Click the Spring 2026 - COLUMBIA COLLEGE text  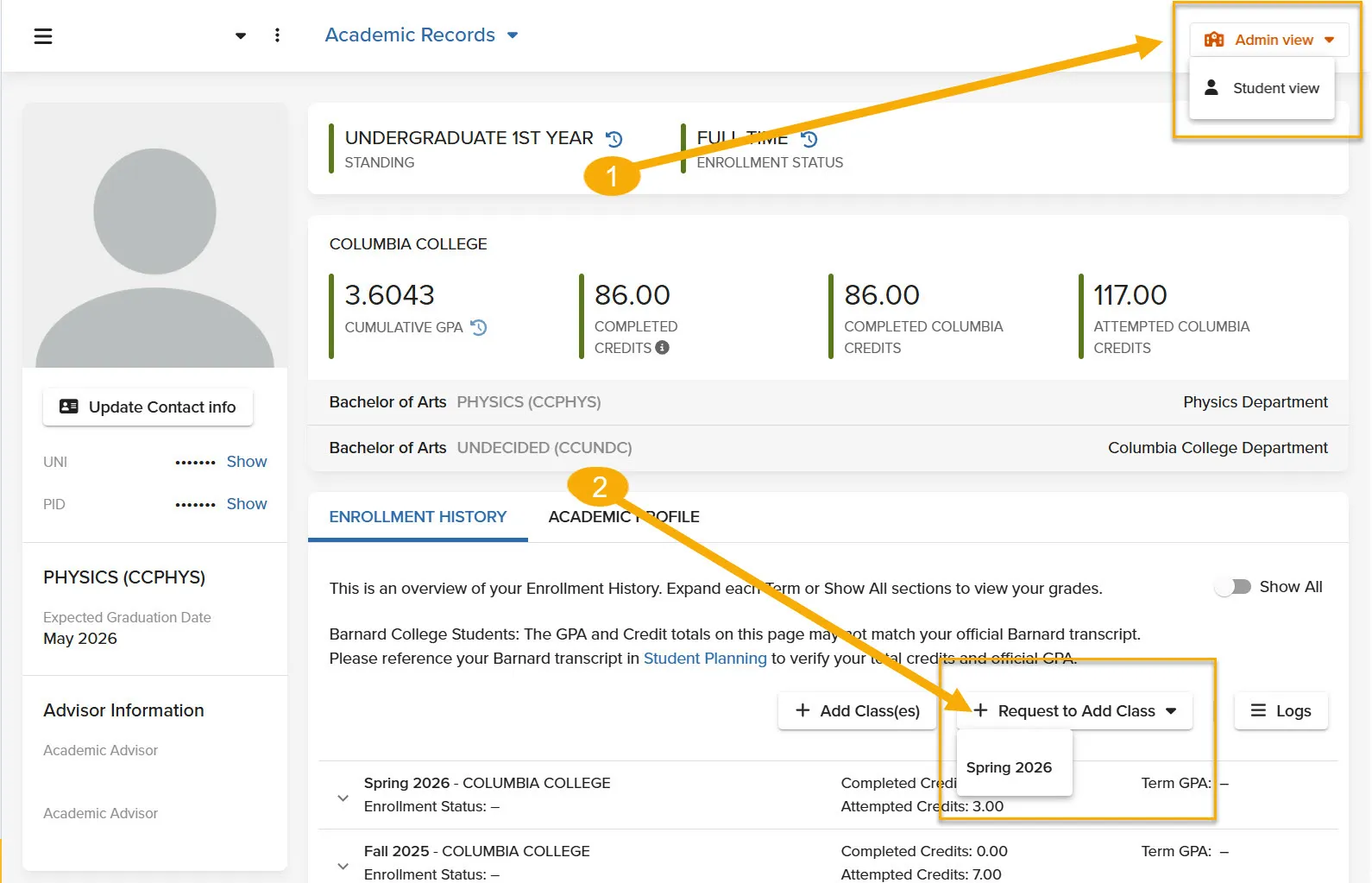pos(487,783)
